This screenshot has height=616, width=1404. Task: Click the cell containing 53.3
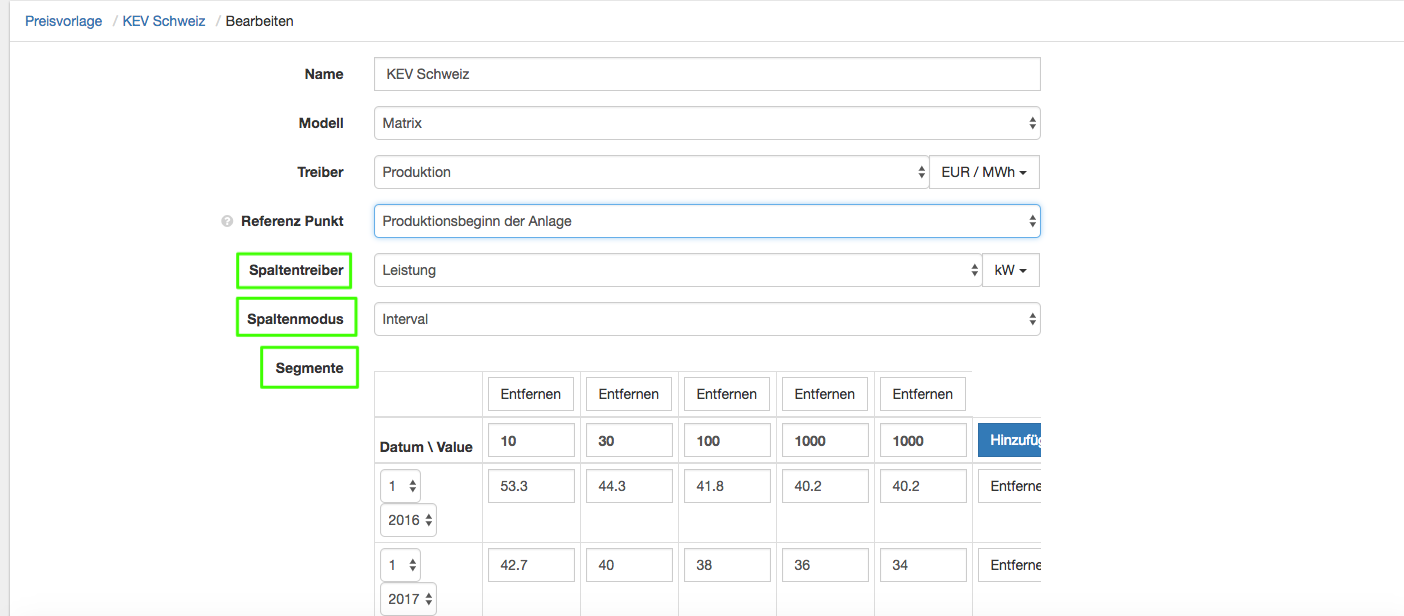click(531, 486)
